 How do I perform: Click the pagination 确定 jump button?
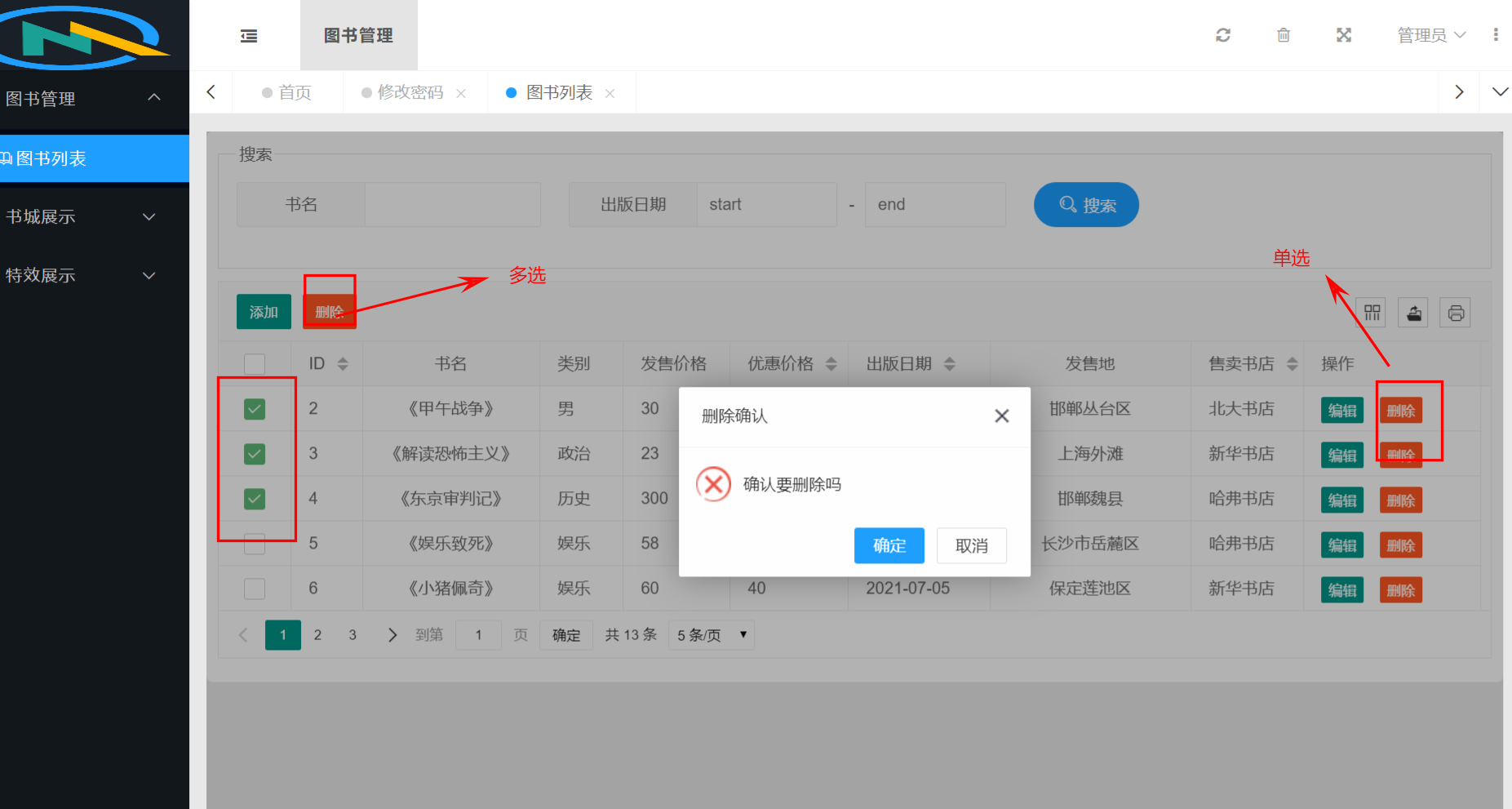566,635
